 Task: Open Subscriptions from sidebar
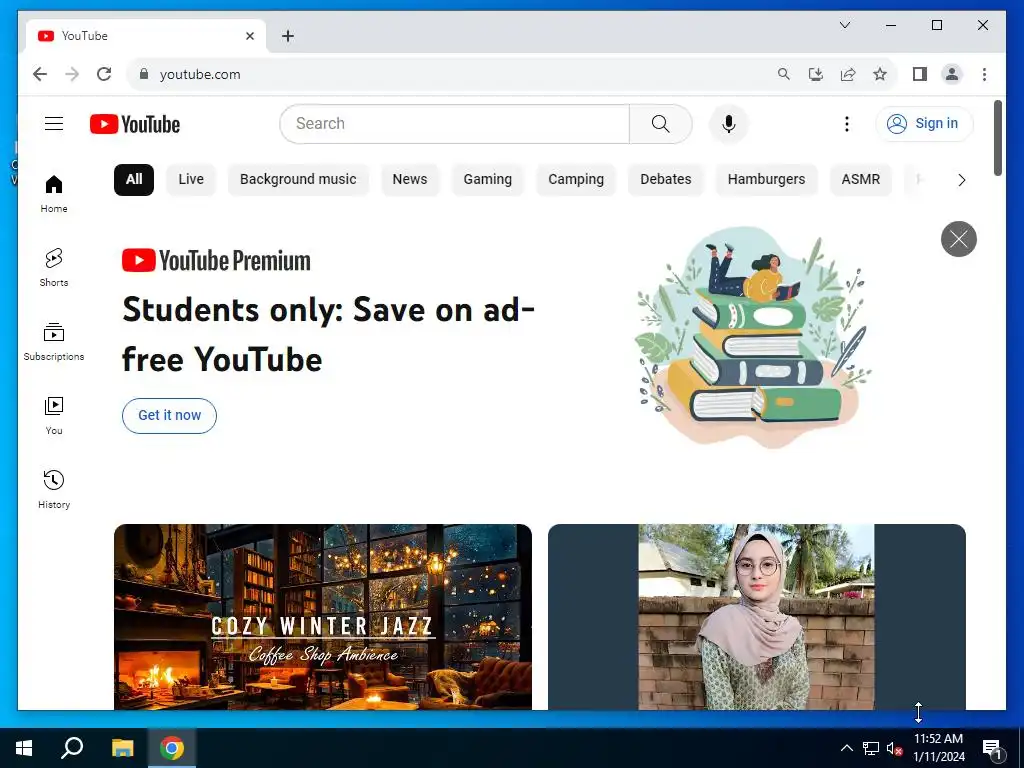[54, 342]
